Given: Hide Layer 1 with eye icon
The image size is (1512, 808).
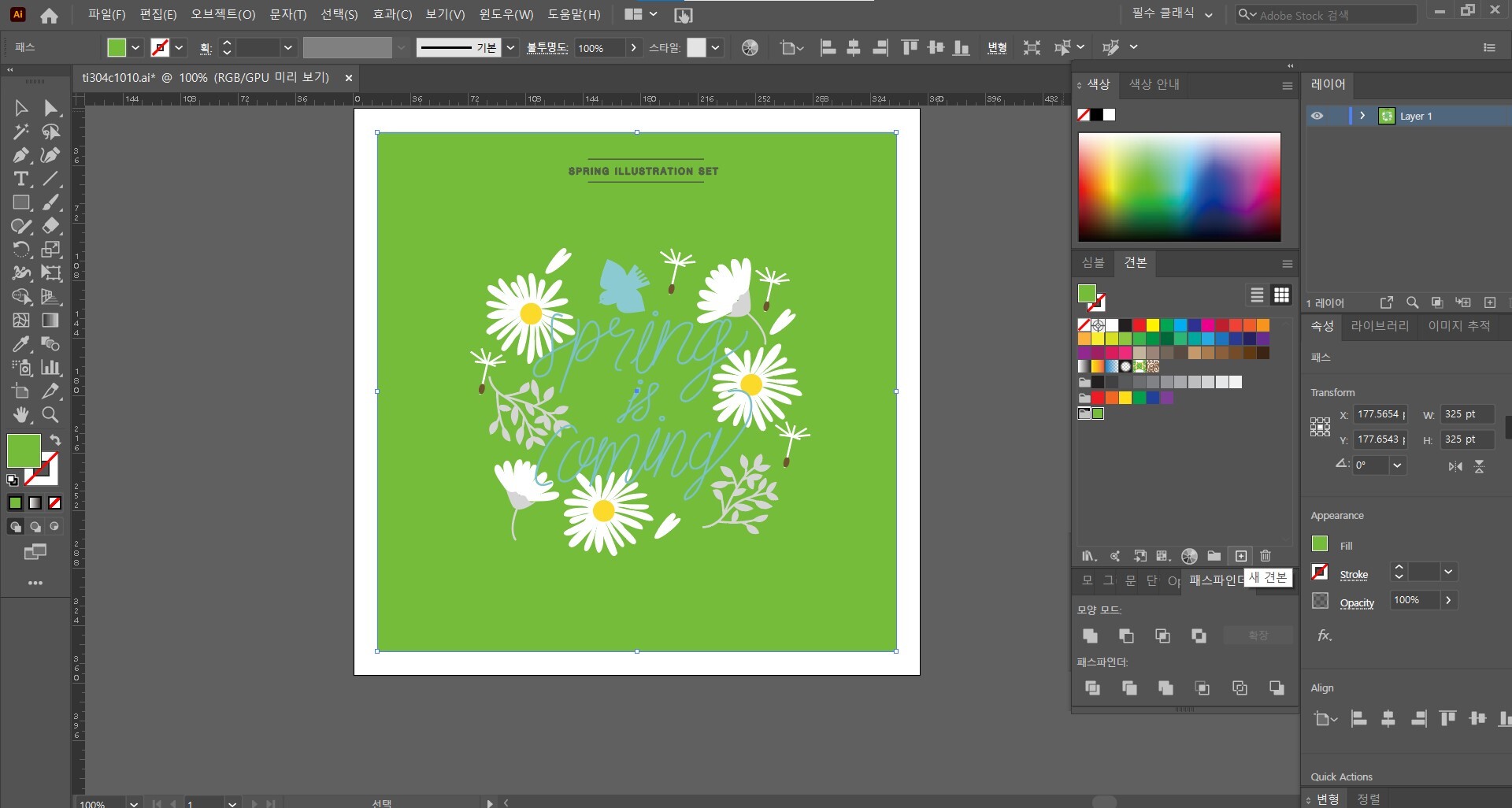Looking at the screenshot, I should tap(1317, 116).
